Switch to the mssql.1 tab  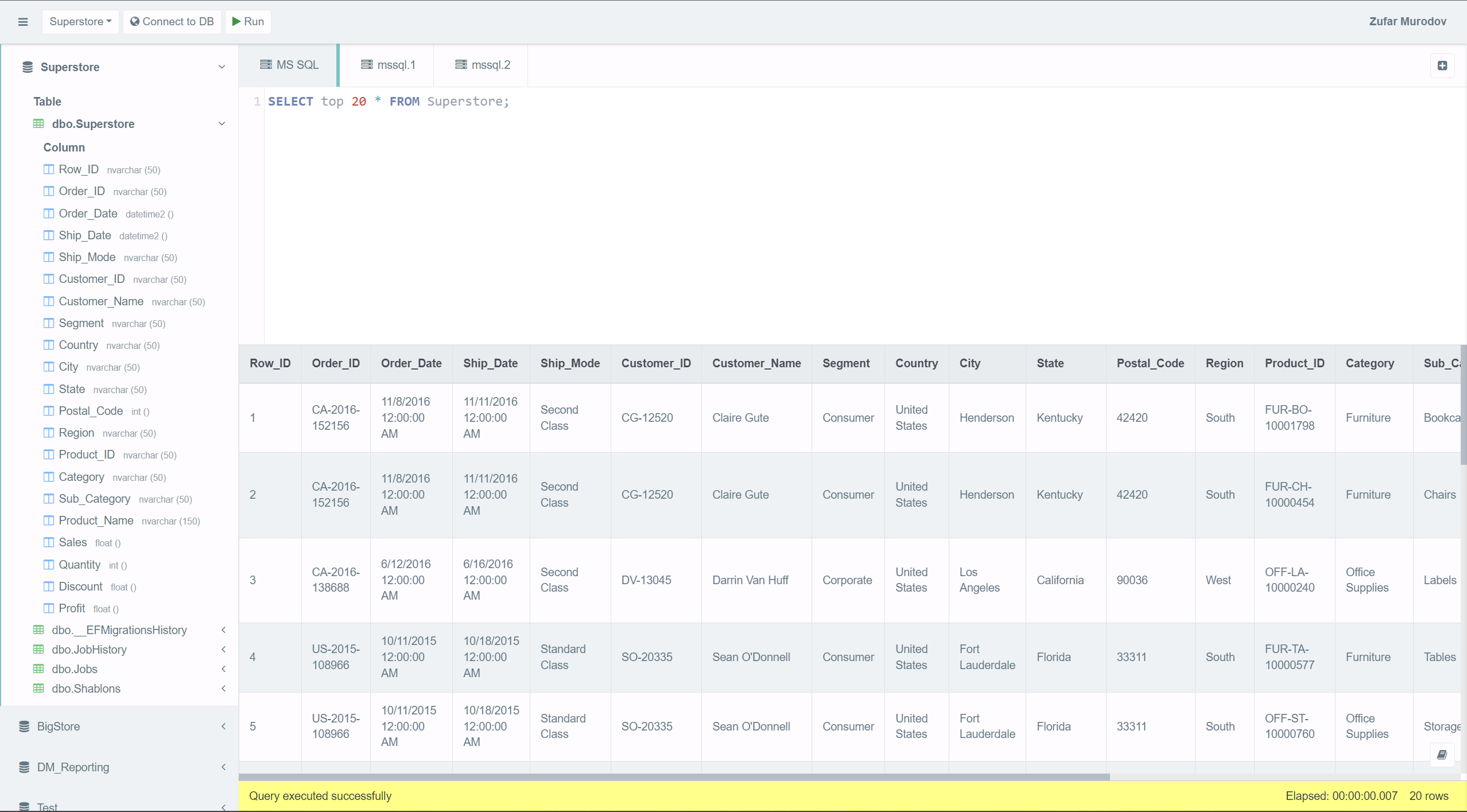(388, 65)
